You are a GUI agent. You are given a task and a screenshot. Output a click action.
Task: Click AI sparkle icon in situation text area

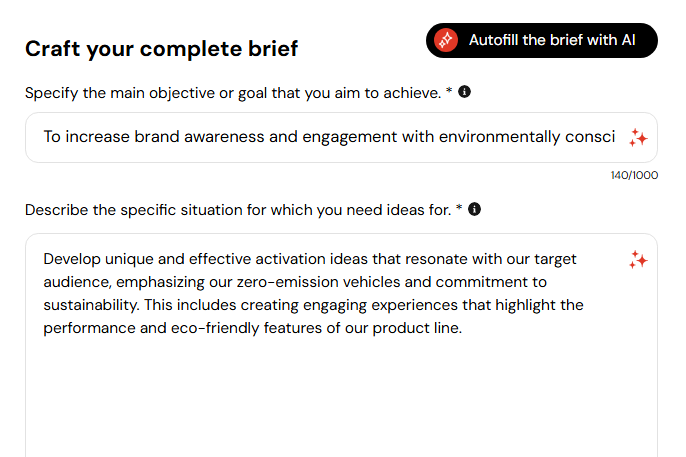tap(638, 260)
